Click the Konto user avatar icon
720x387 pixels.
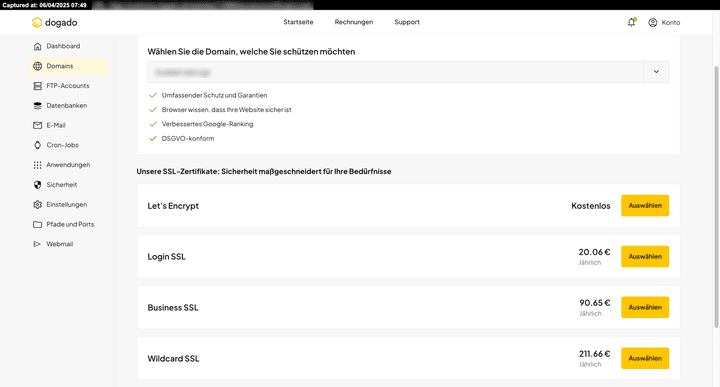(x=652, y=22)
